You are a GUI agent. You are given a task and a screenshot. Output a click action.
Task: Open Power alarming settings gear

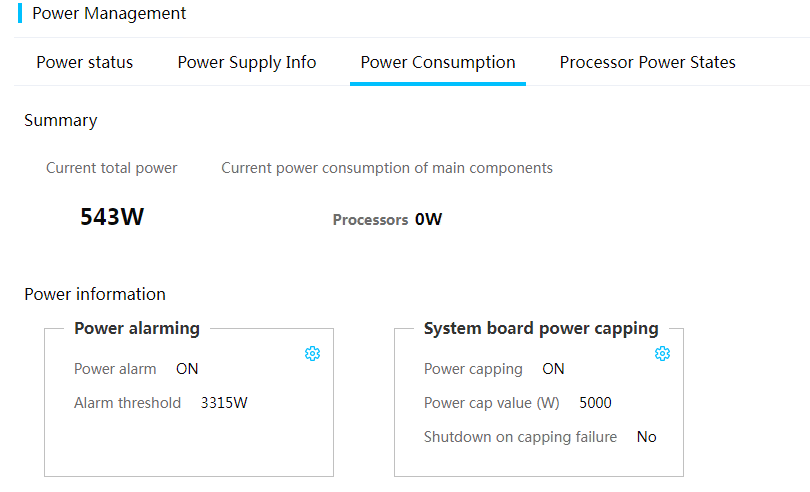pos(312,353)
